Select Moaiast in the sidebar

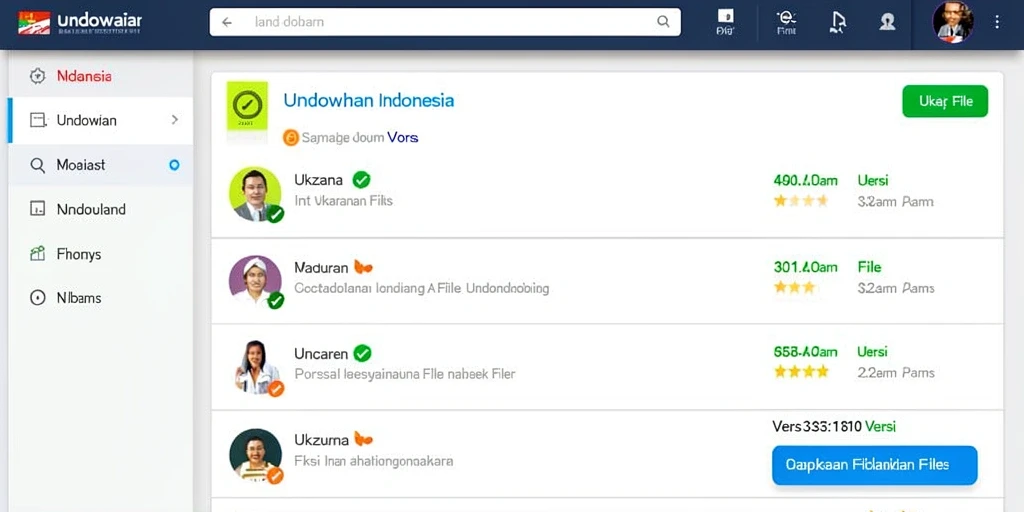click(x=101, y=165)
